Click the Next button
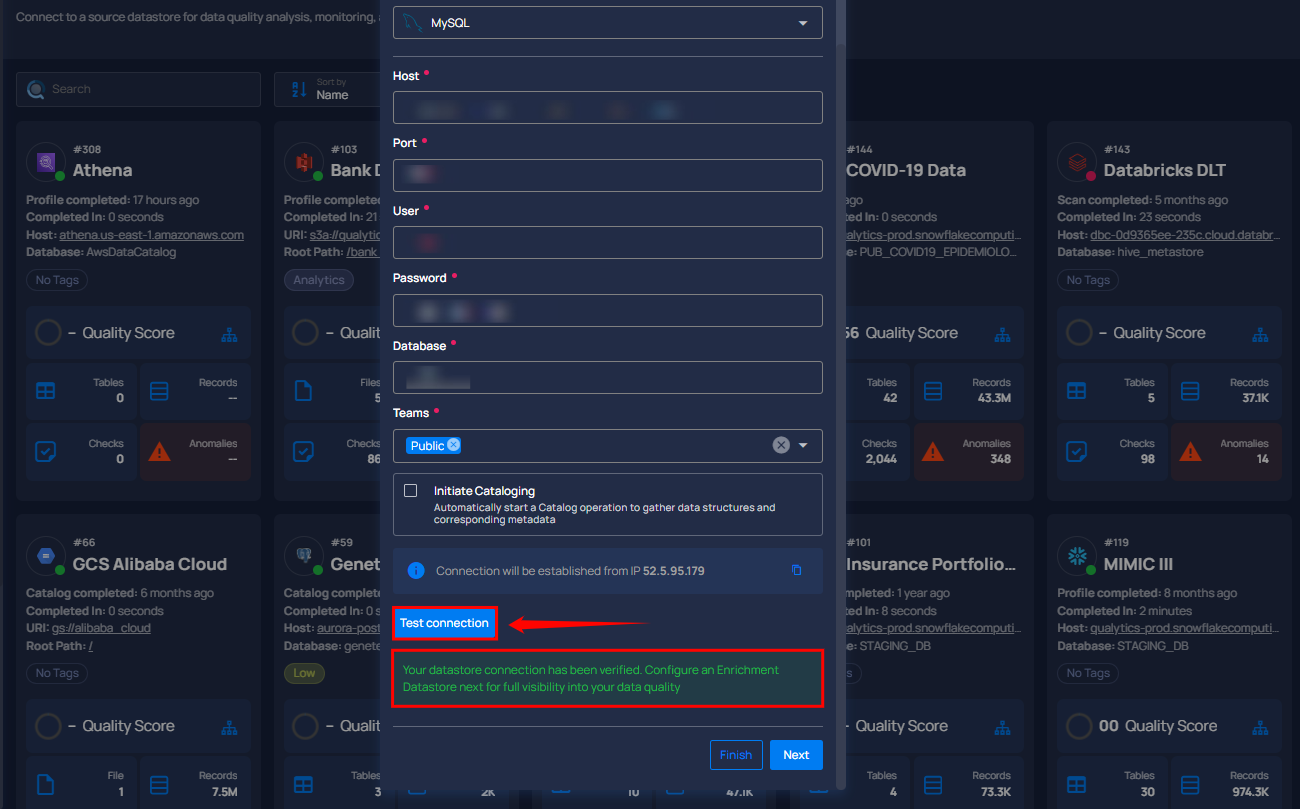 [x=796, y=755]
